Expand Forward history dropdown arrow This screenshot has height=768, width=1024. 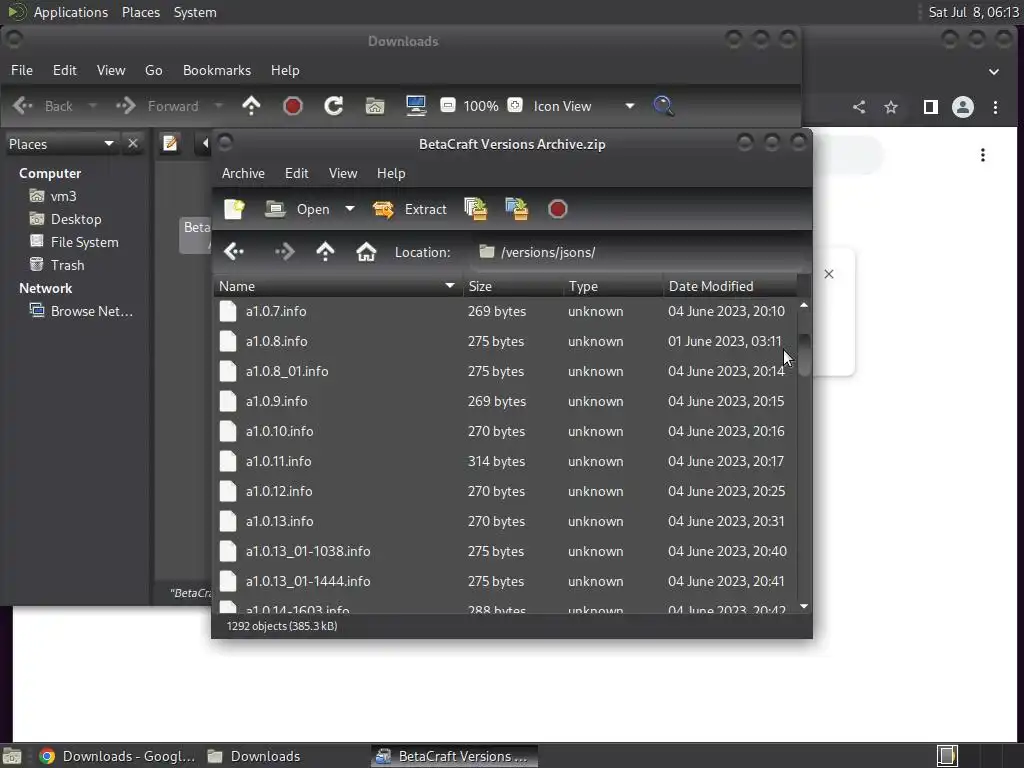click(219, 106)
